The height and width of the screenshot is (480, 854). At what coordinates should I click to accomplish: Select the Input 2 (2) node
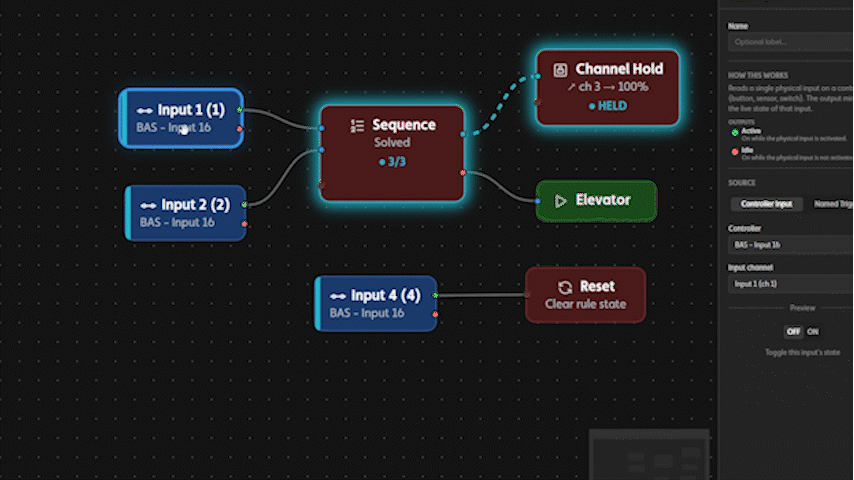click(186, 213)
